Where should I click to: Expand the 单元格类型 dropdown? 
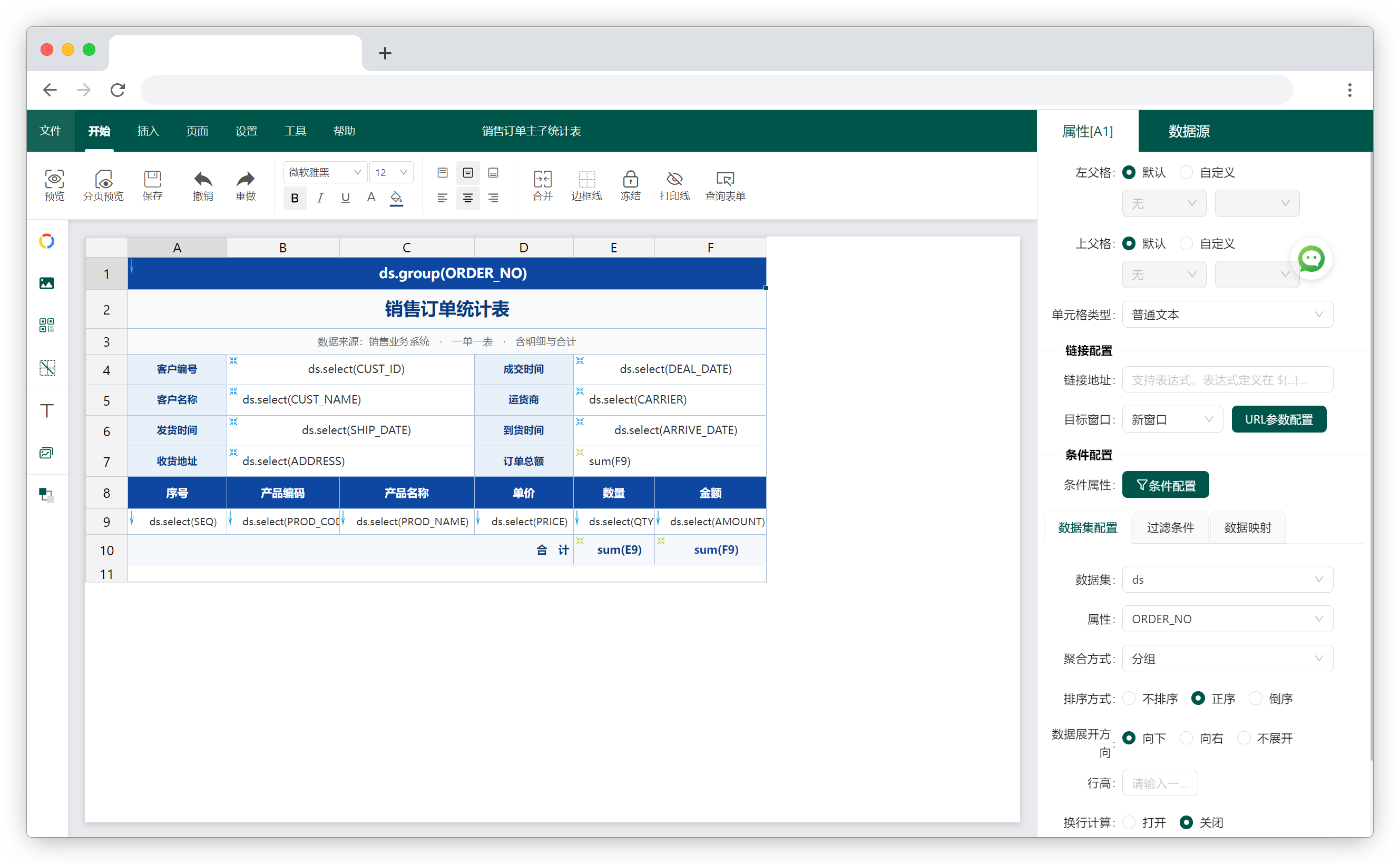pos(1227,315)
